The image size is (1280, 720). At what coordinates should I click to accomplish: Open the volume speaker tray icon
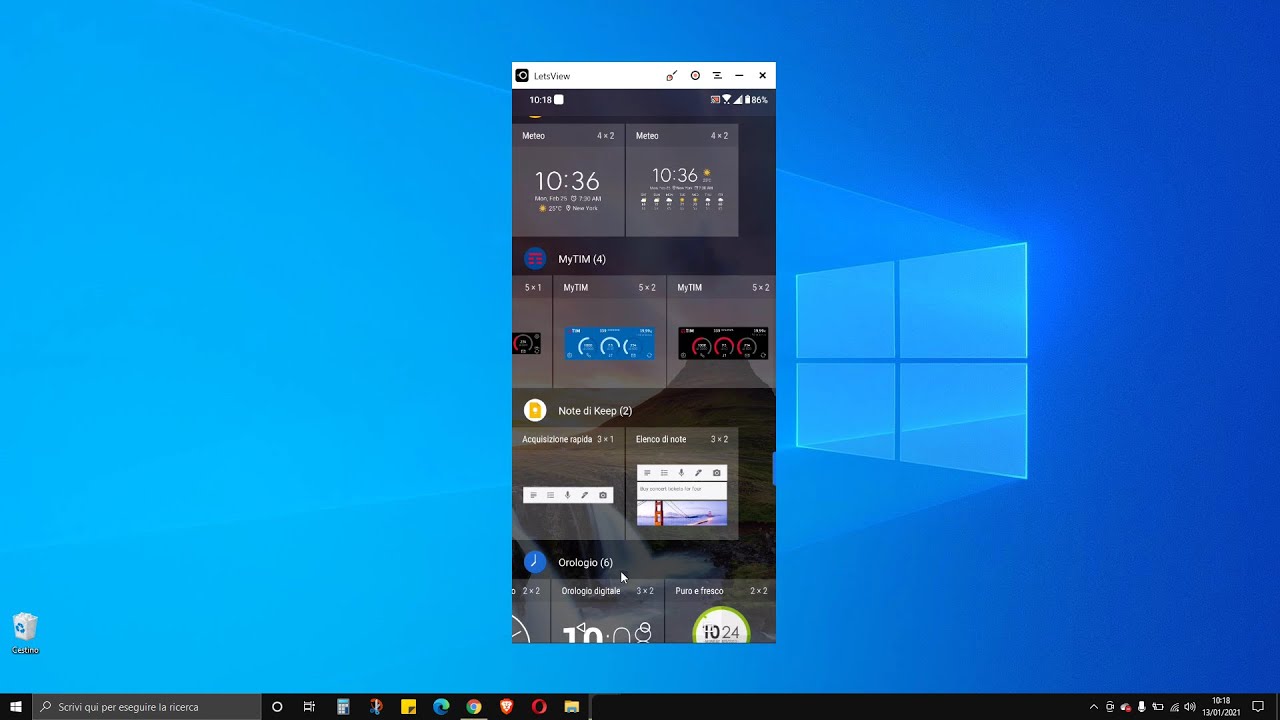pos(1190,707)
